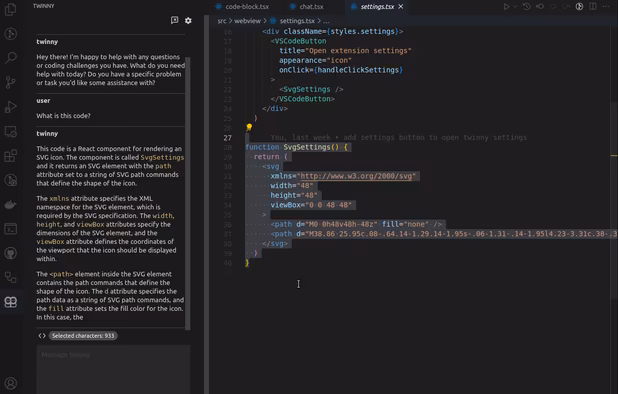Toggle the selected code brackets icon
Viewport: 618px width, 394px height.
[x=42, y=336]
